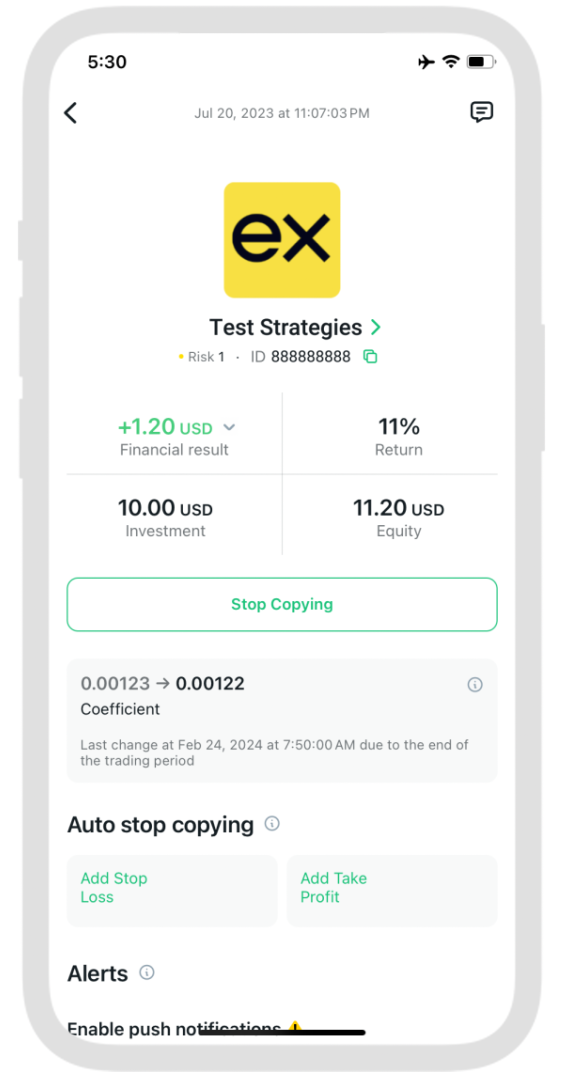Image resolution: width=565 pixels, height=1080 pixels.
Task: Copy the strategy ID with copy icon
Action: click(x=370, y=357)
